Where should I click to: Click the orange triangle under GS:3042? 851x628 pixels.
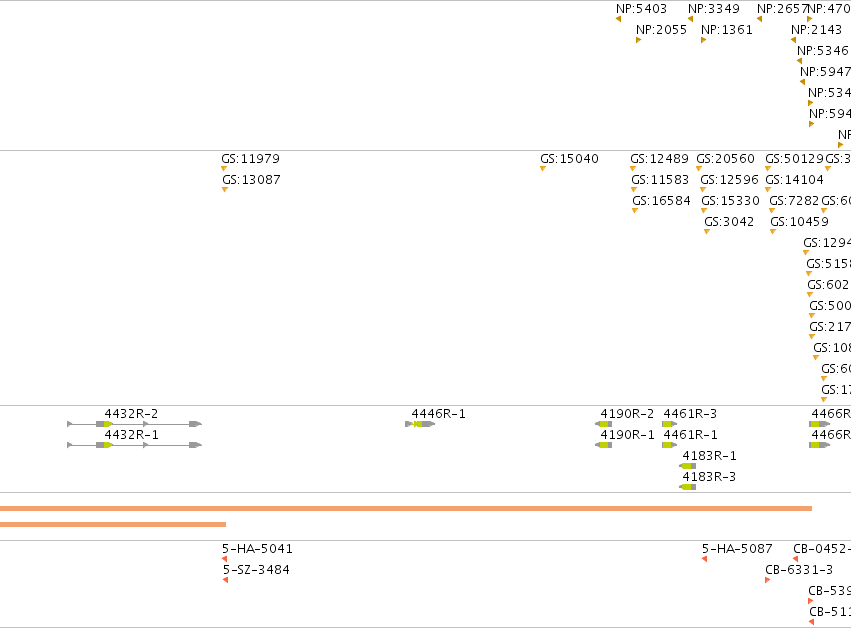tap(707, 231)
